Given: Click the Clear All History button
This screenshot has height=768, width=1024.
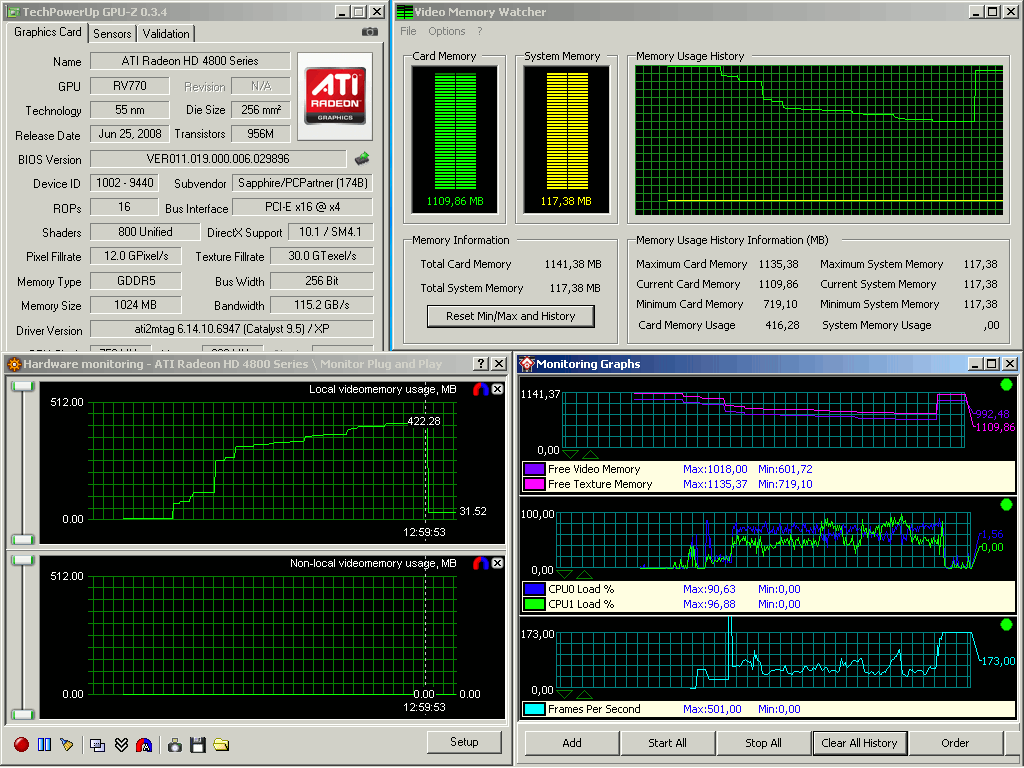Looking at the screenshot, I should click(860, 743).
